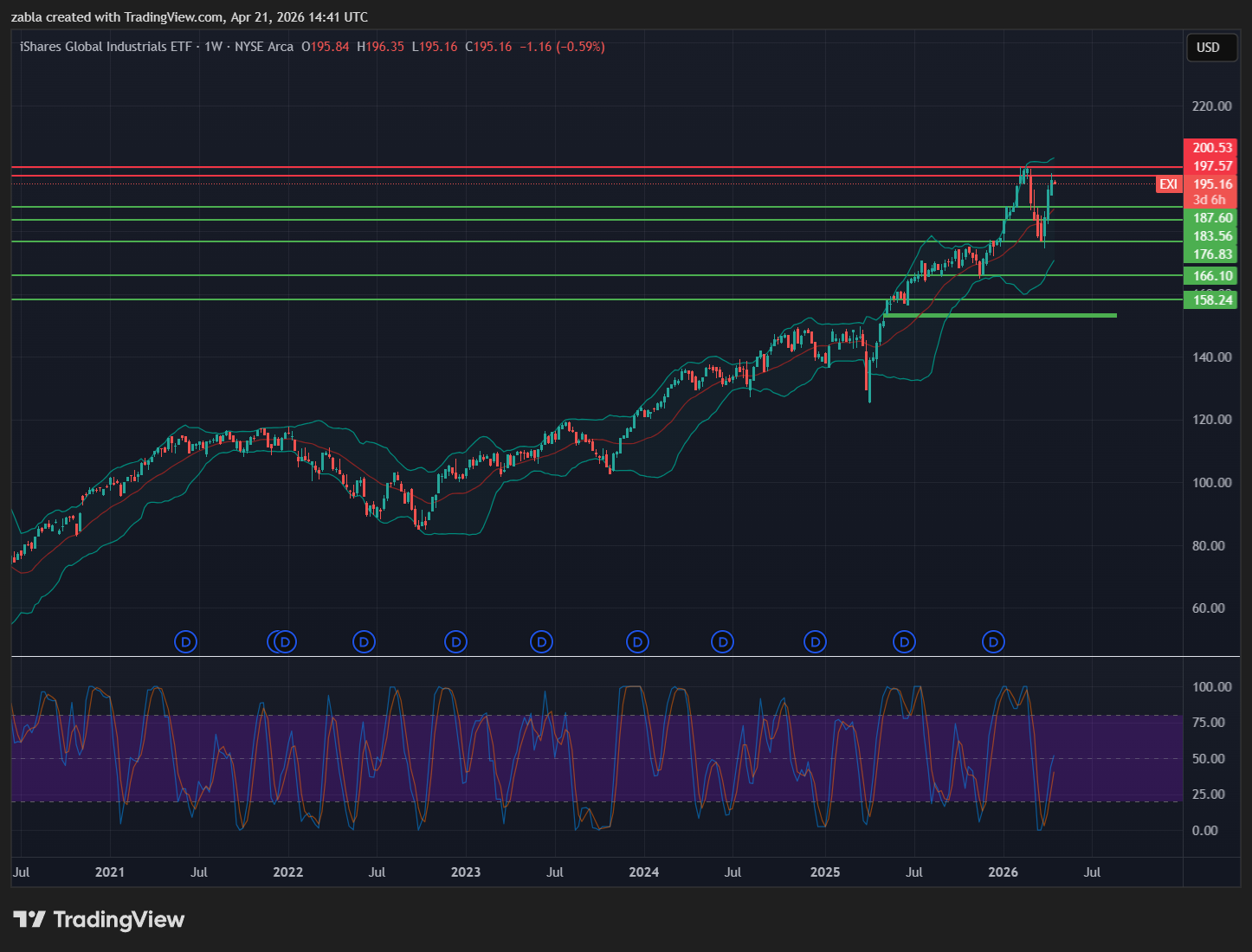Select the green 187.60 support level label
The width and height of the screenshot is (1252, 952).
pos(1211,218)
